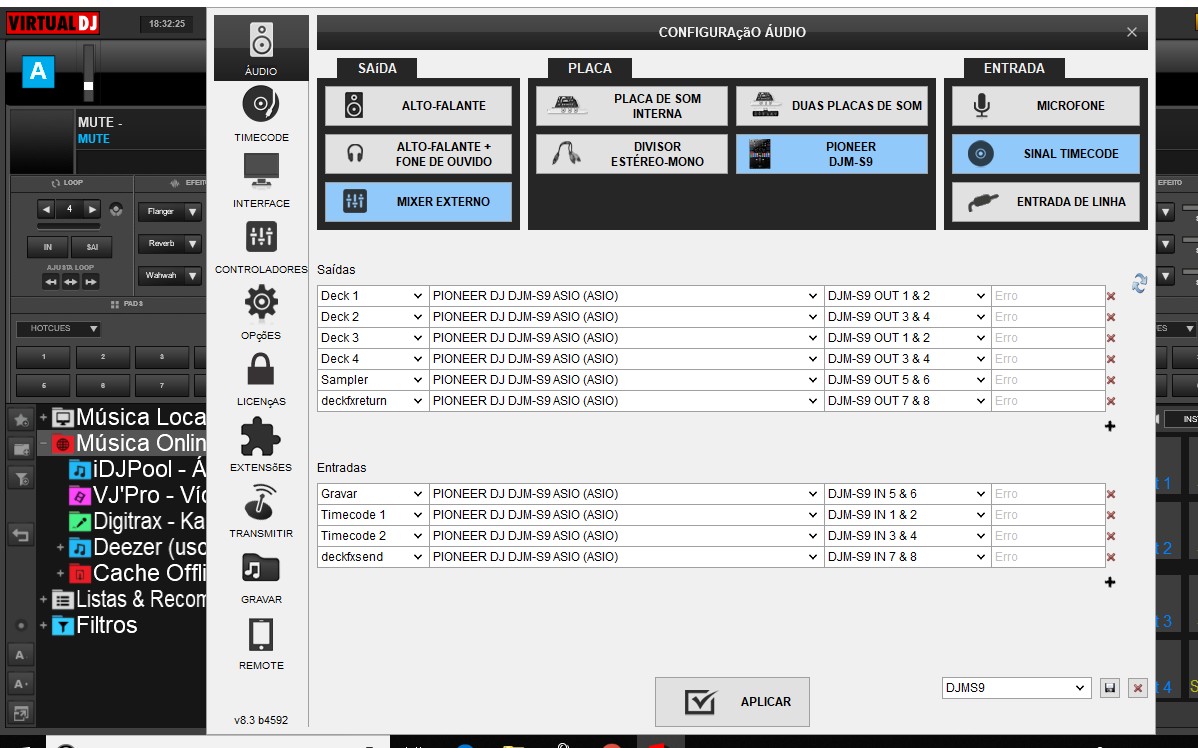1198x748 pixels.
Task: Open the Timecode settings section
Action: [x=261, y=114]
